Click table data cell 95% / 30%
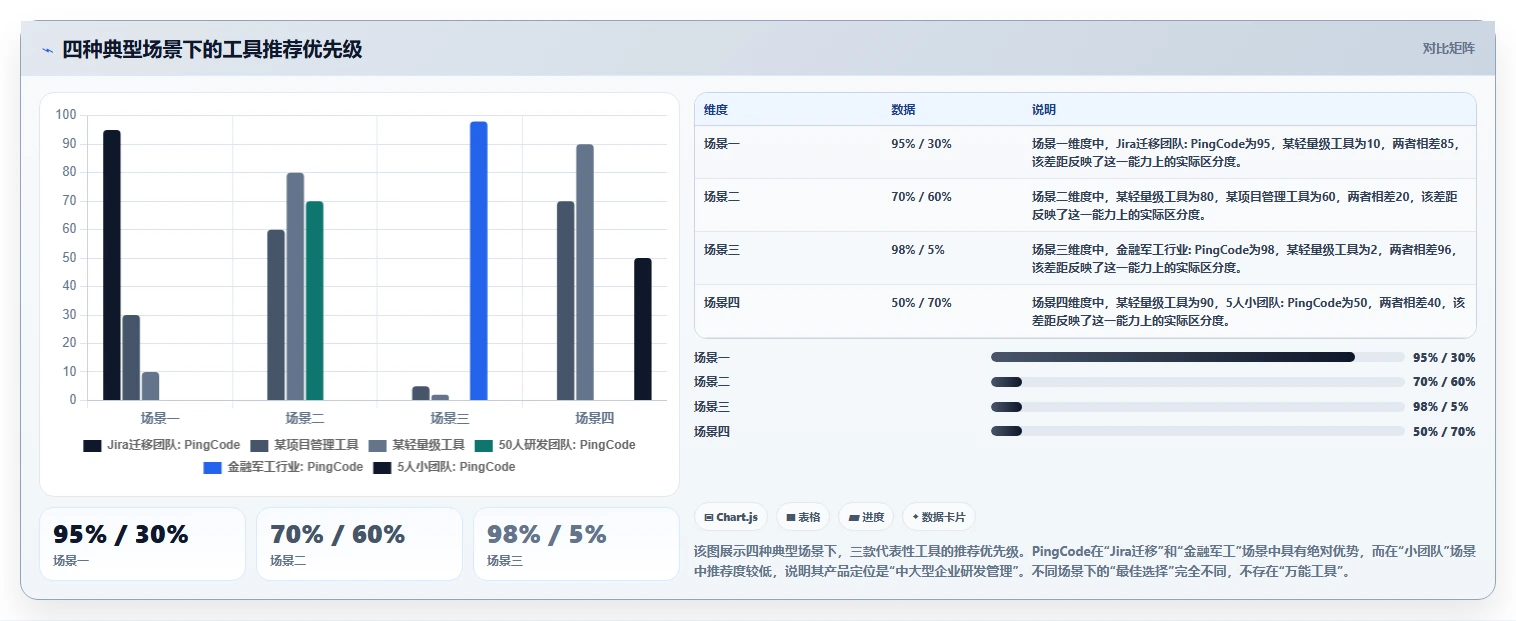1516x621 pixels. coord(921,144)
